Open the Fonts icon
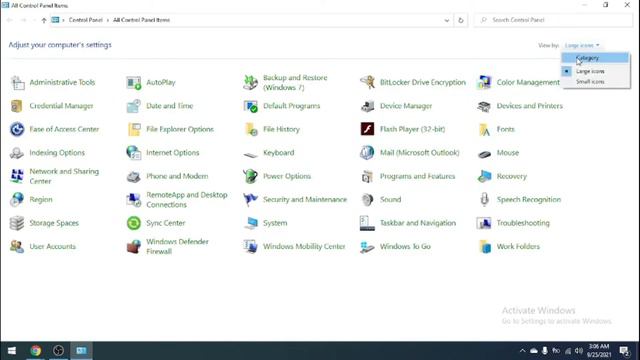The width and height of the screenshot is (640, 360). [484, 129]
